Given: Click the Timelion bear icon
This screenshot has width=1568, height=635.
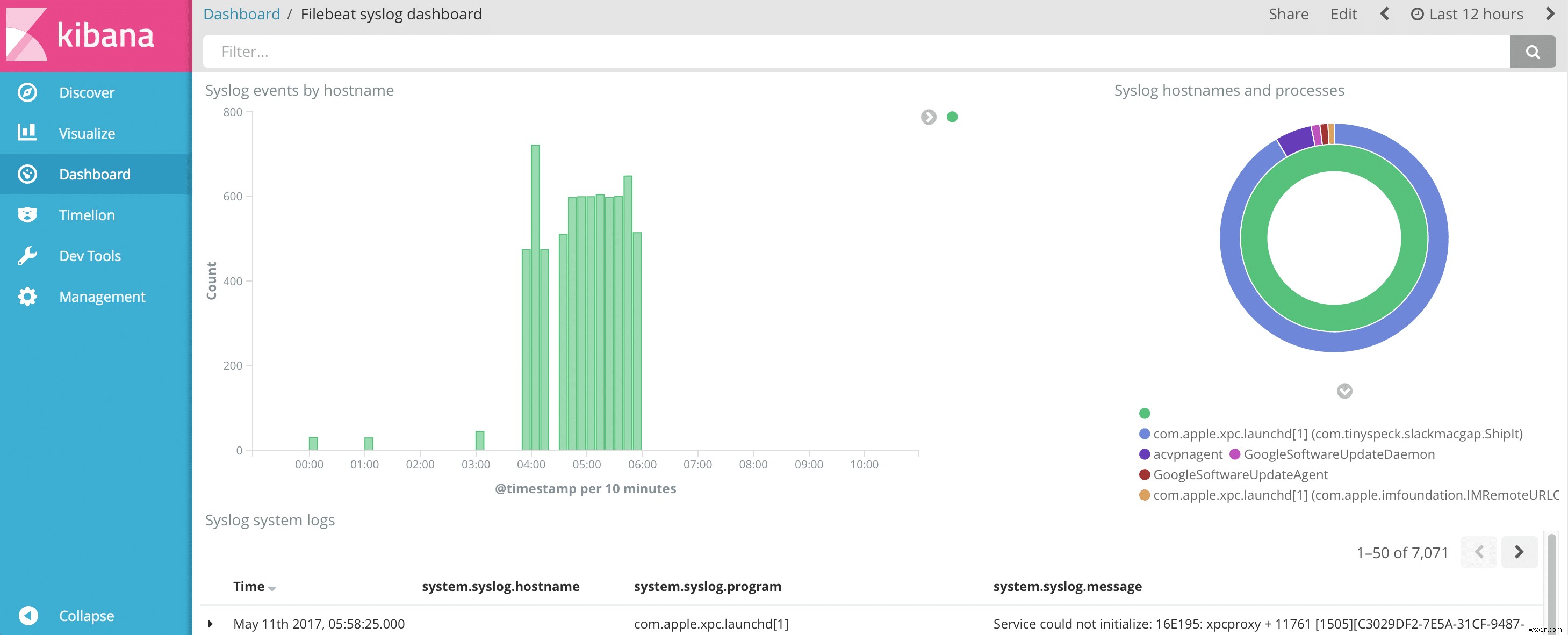Looking at the screenshot, I should pyautogui.click(x=27, y=215).
